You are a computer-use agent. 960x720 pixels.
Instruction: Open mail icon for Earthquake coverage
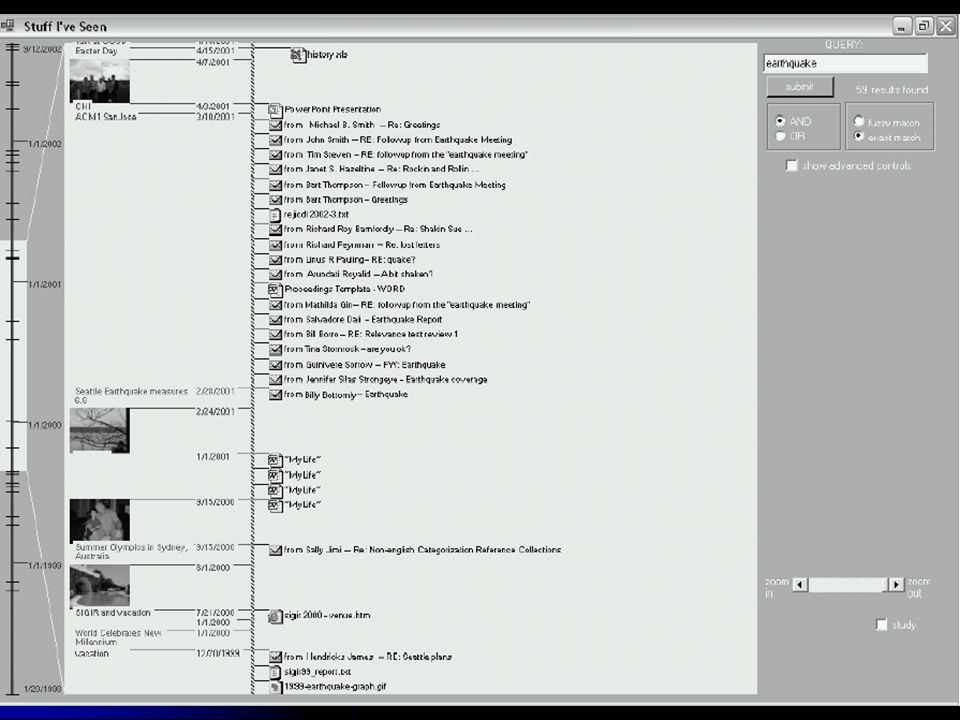pos(276,380)
